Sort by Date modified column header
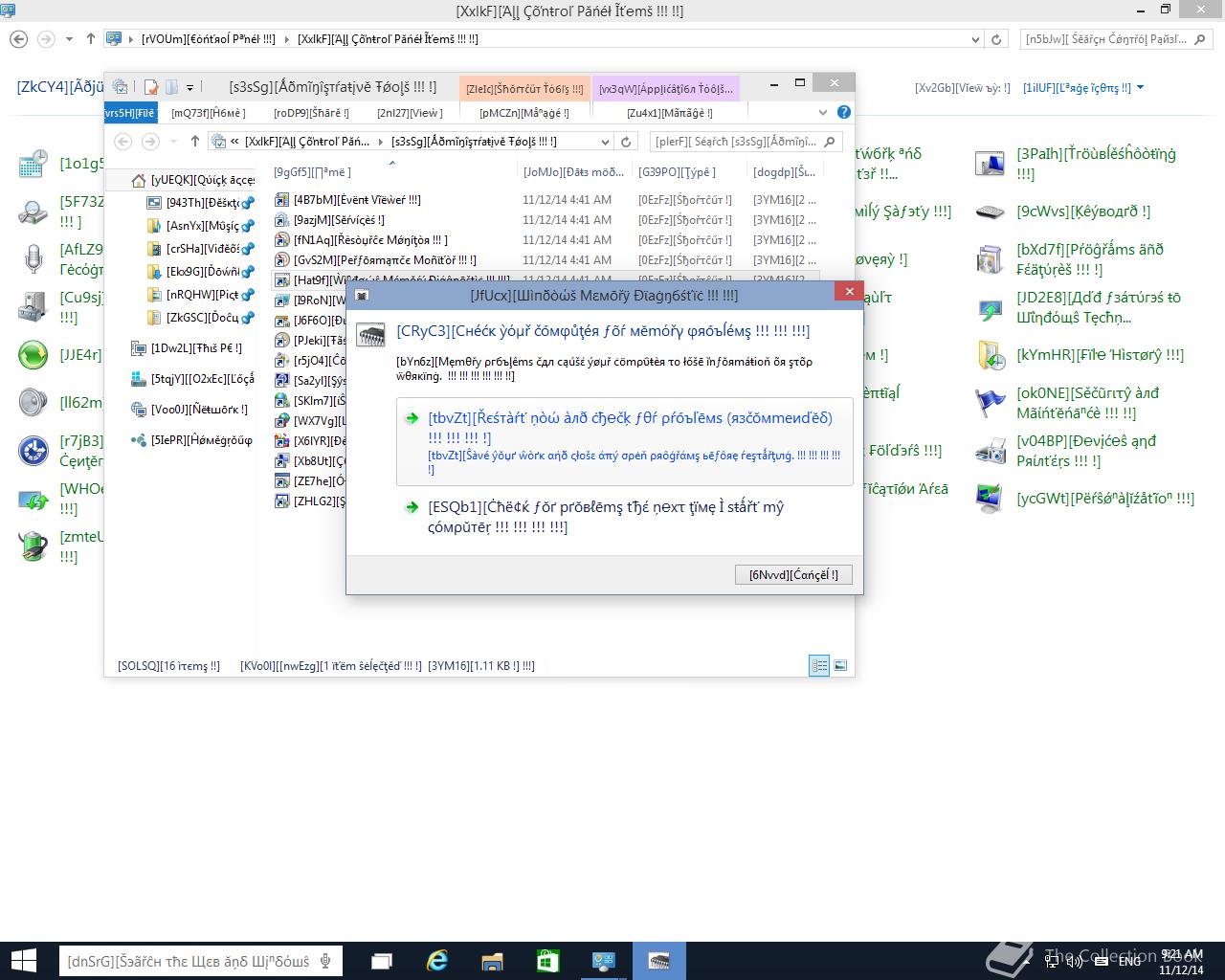 (573, 172)
